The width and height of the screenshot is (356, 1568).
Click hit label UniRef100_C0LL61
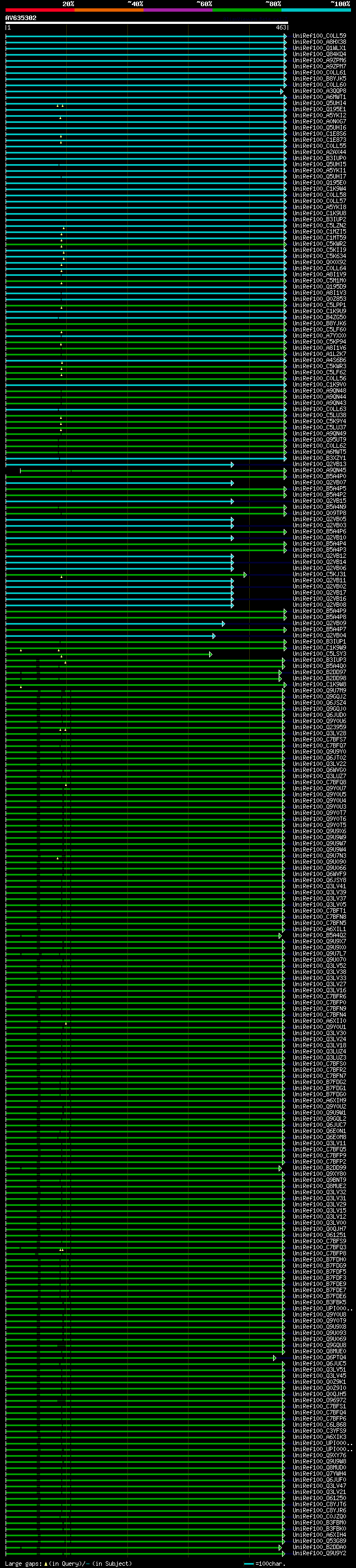click(319, 72)
